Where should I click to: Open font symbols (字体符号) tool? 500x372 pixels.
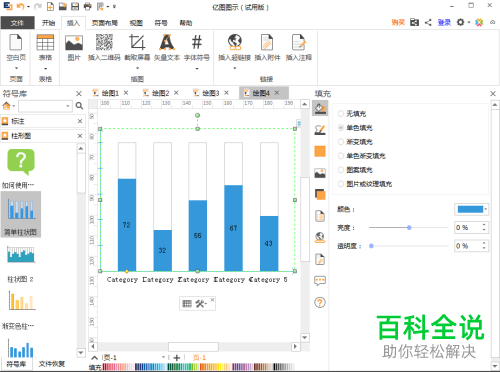tap(197, 48)
